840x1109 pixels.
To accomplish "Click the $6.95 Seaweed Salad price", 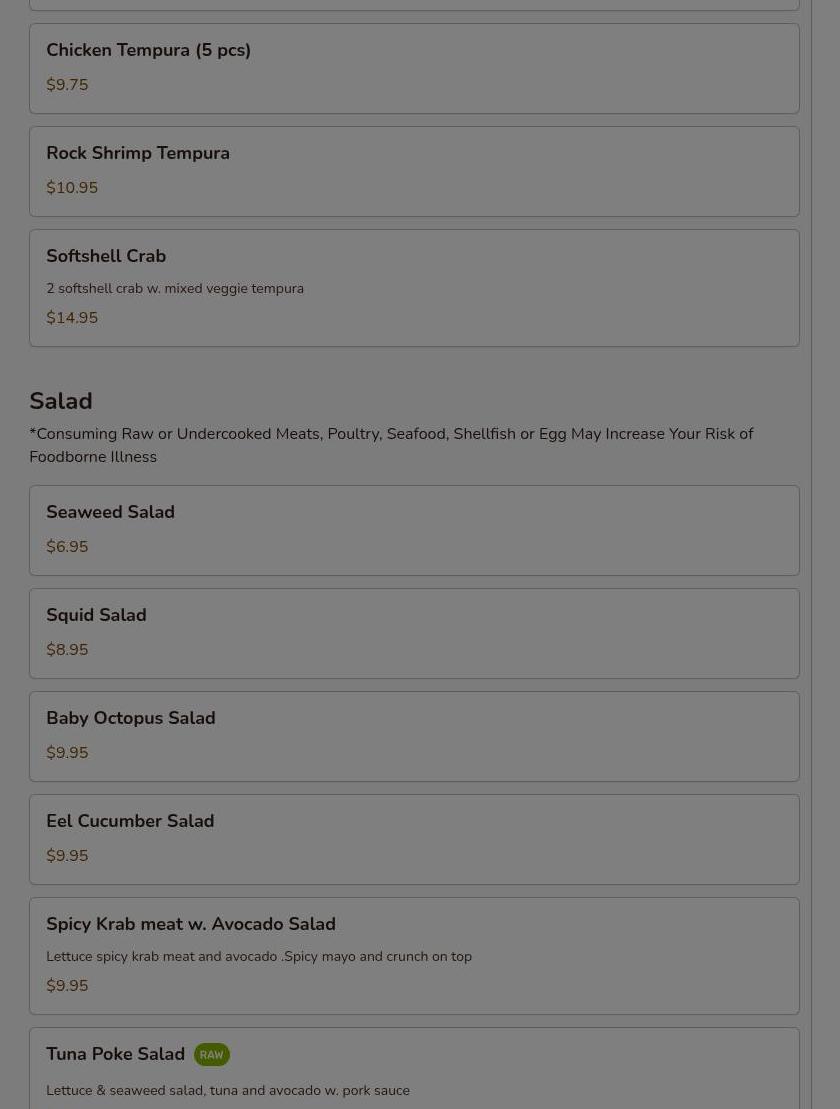I will pyautogui.click(x=67, y=547).
